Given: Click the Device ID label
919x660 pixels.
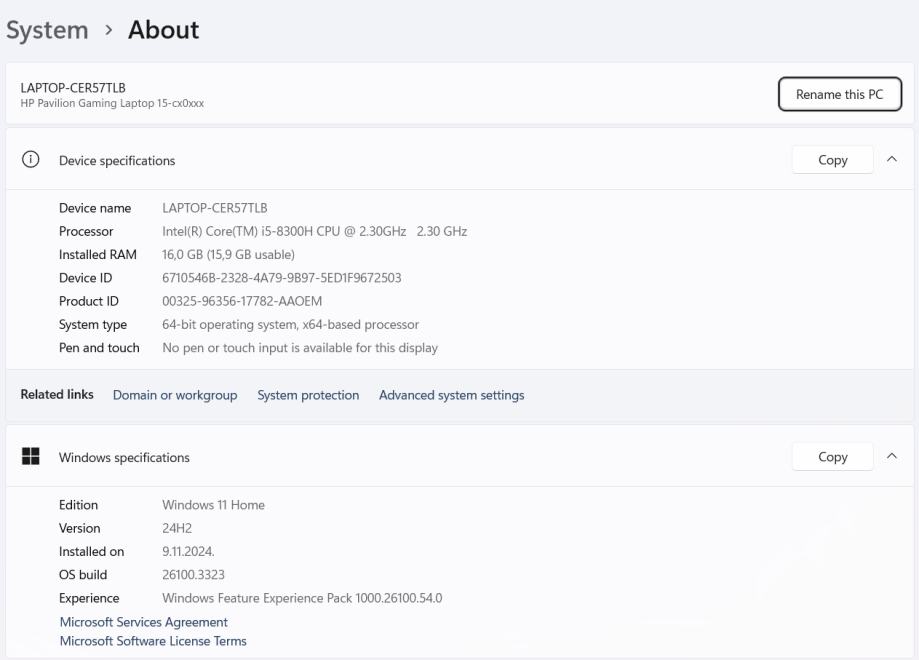Looking at the screenshot, I should point(85,278).
